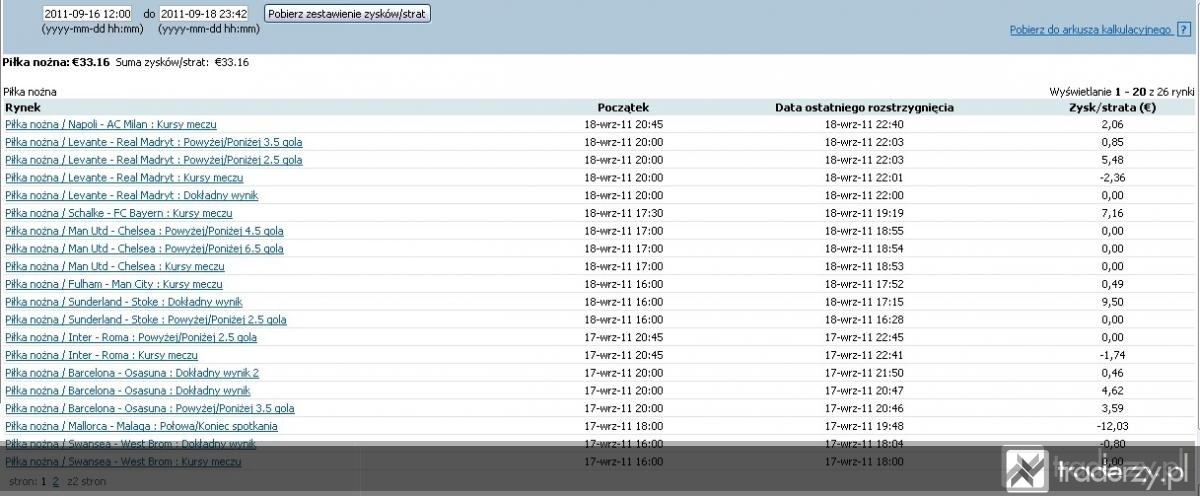Open Napoli - AC Milan Kursy meczu market
1200x496 pixels.
point(111,125)
